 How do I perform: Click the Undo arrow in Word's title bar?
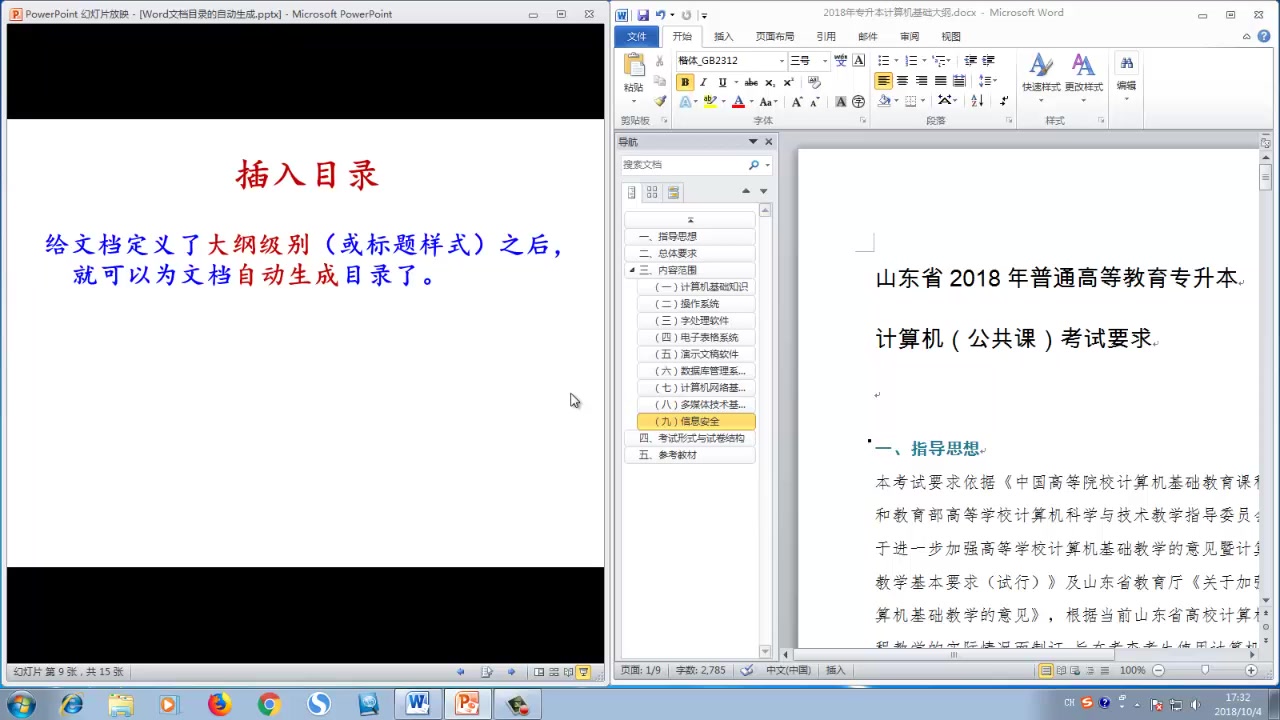tap(660, 15)
